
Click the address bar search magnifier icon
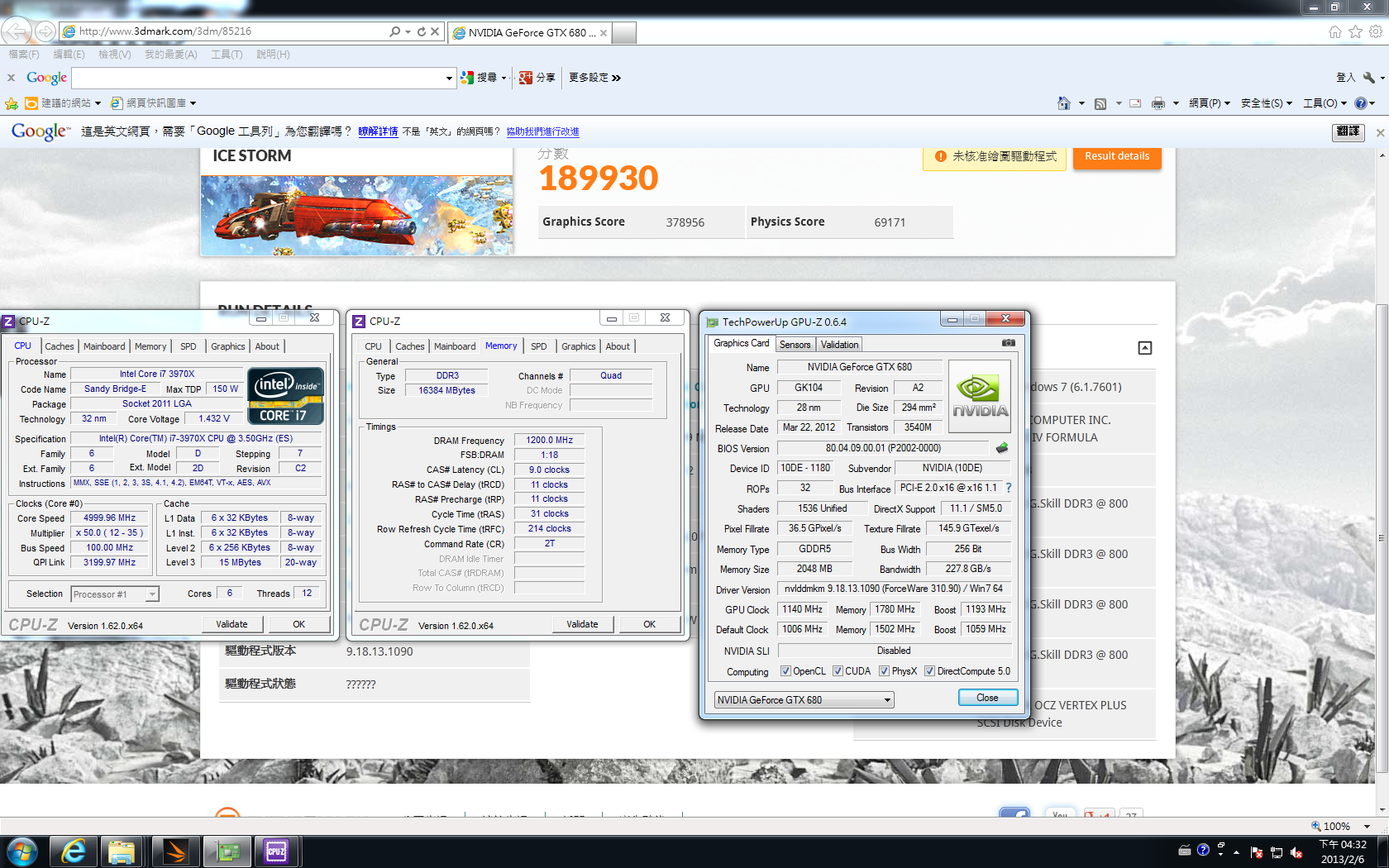click(395, 31)
